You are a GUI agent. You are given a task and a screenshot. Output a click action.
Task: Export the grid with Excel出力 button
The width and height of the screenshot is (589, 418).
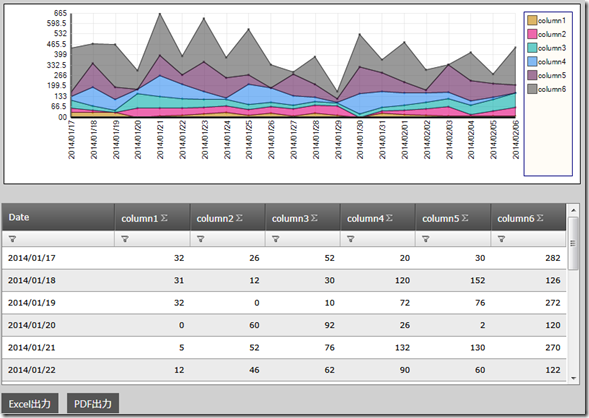pyautogui.click(x=30, y=404)
